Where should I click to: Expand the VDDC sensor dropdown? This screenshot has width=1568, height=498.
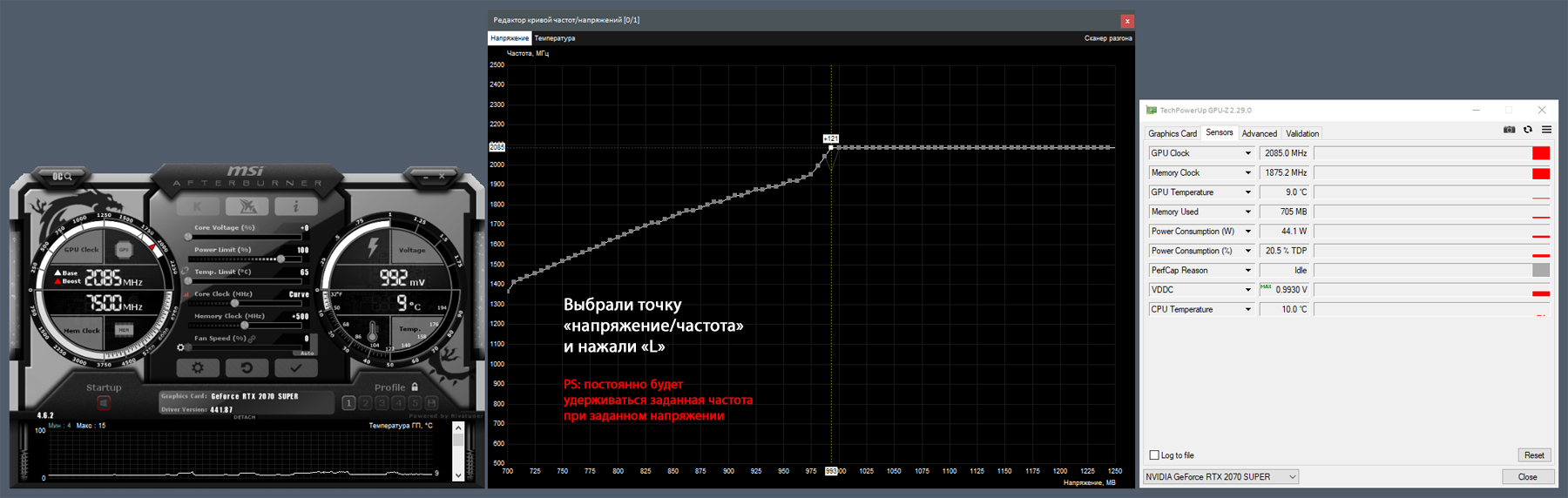coord(1247,290)
